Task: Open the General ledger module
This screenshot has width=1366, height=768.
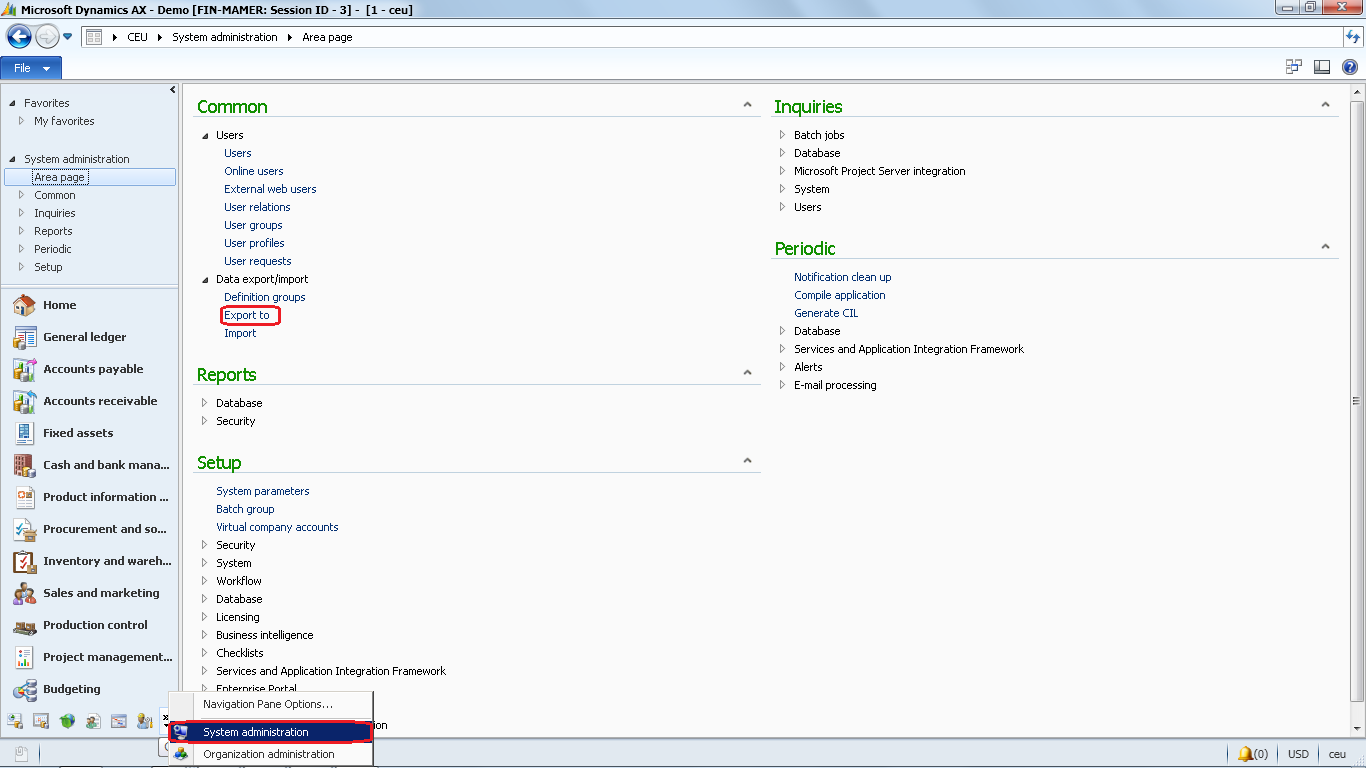Action: 90,337
